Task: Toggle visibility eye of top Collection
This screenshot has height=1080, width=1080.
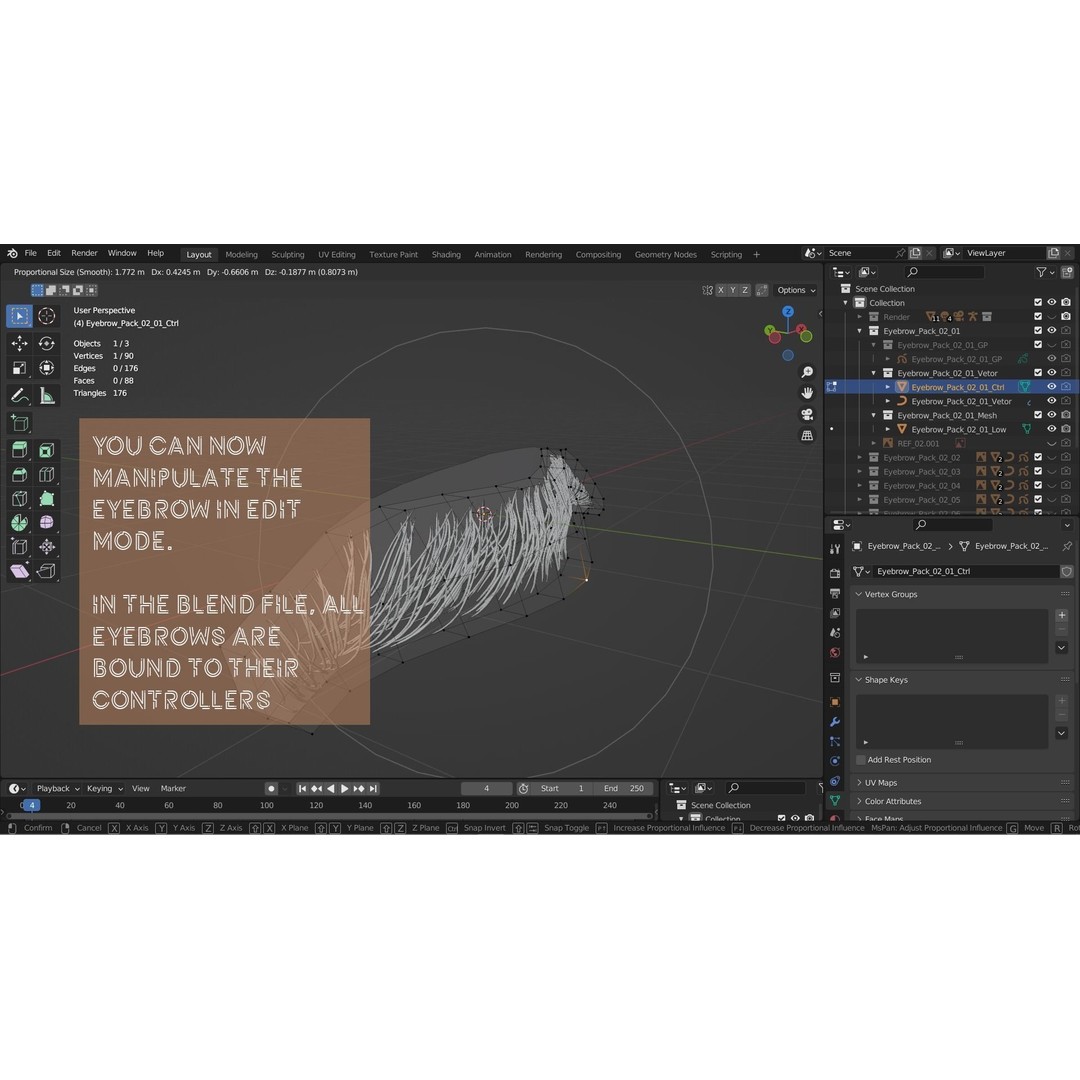Action: pyautogui.click(x=1052, y=302)
